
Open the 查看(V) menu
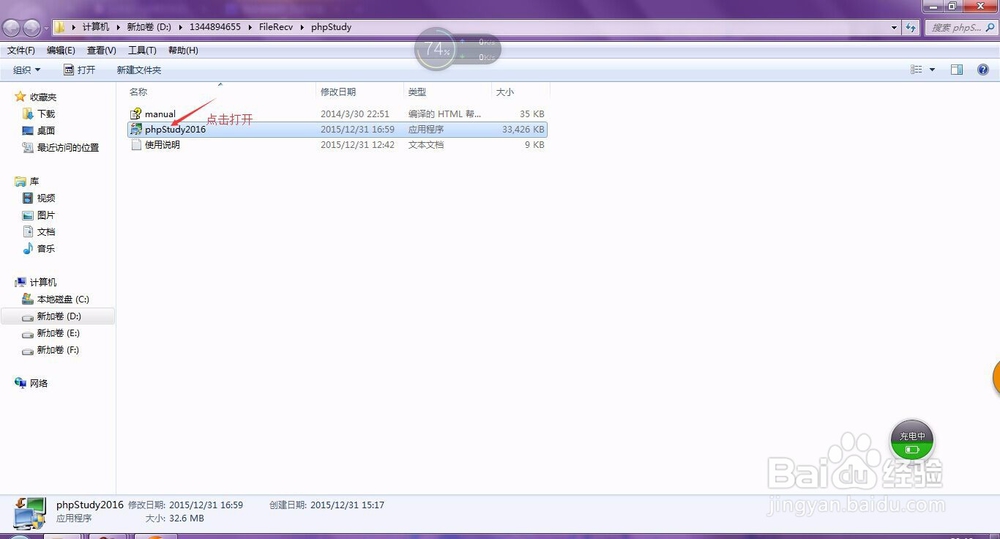point(101,50)
